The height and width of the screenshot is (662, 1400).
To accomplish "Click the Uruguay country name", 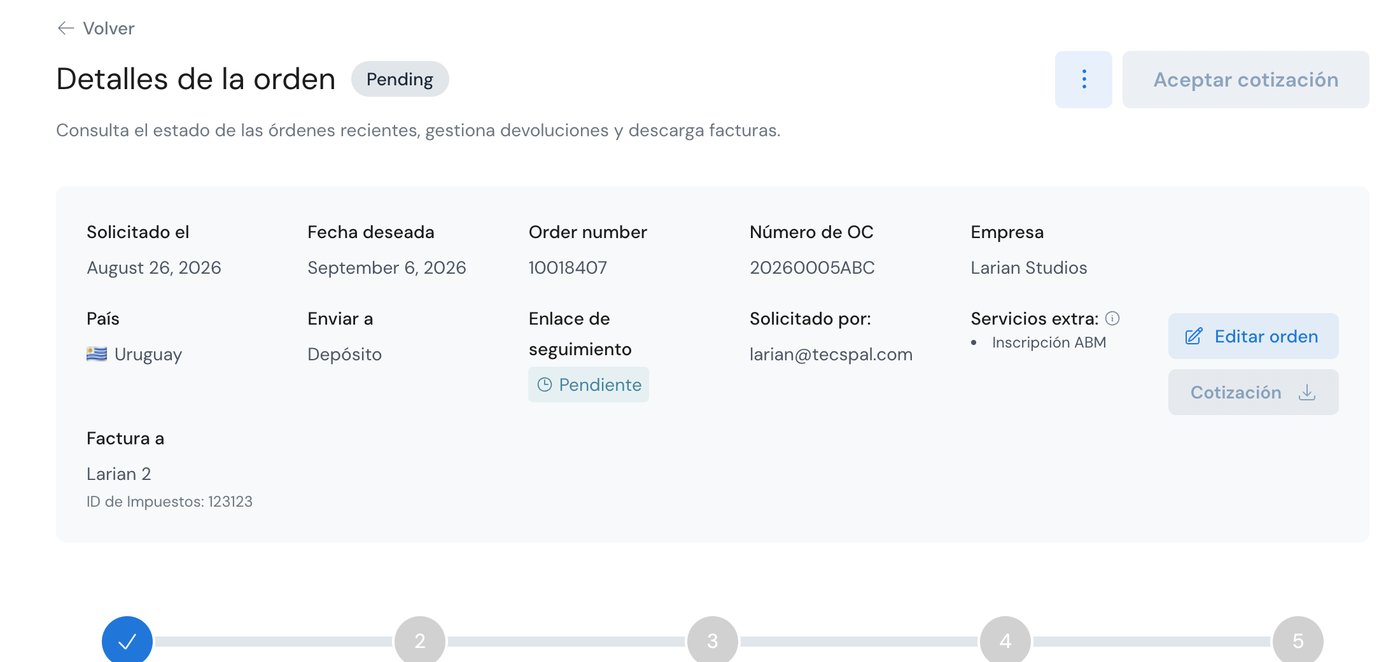I will tap(148, 354).
